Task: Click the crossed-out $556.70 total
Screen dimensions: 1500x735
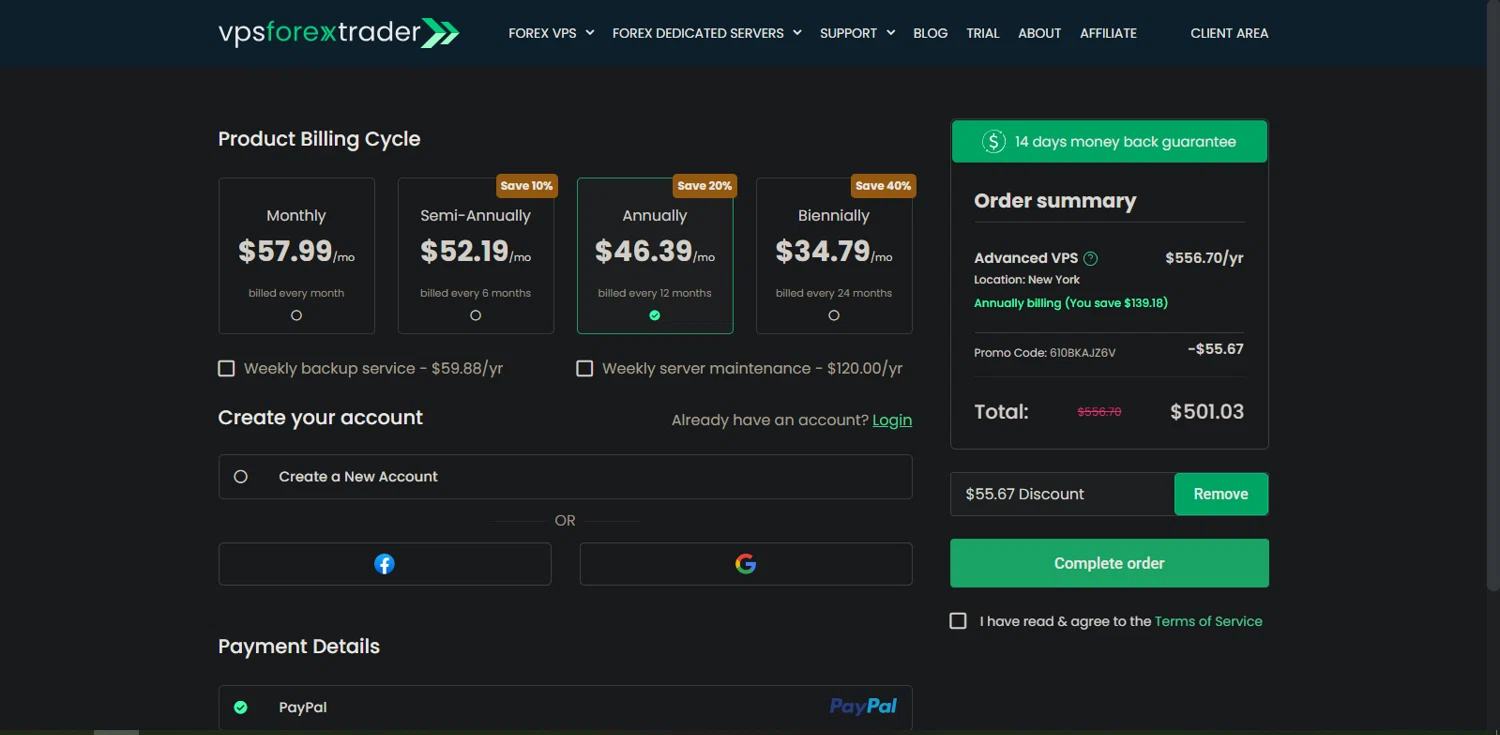Action: (x=1099, y=412)
